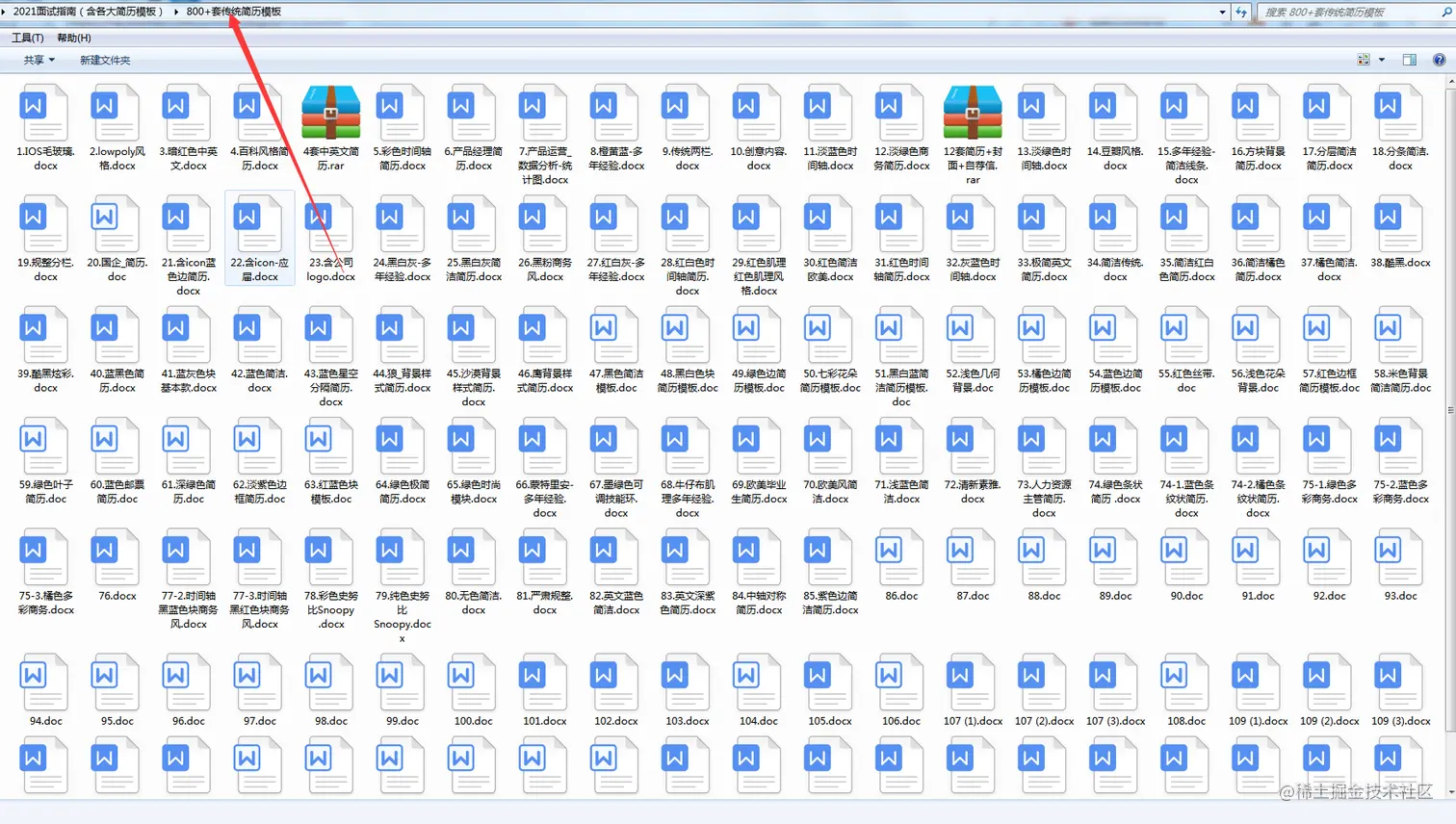Image resolution: width=1456 pixels, height=824 pixels.
Task: Select file name 75-1.绿色多彩商务.docx
Action: point(1329,492)
